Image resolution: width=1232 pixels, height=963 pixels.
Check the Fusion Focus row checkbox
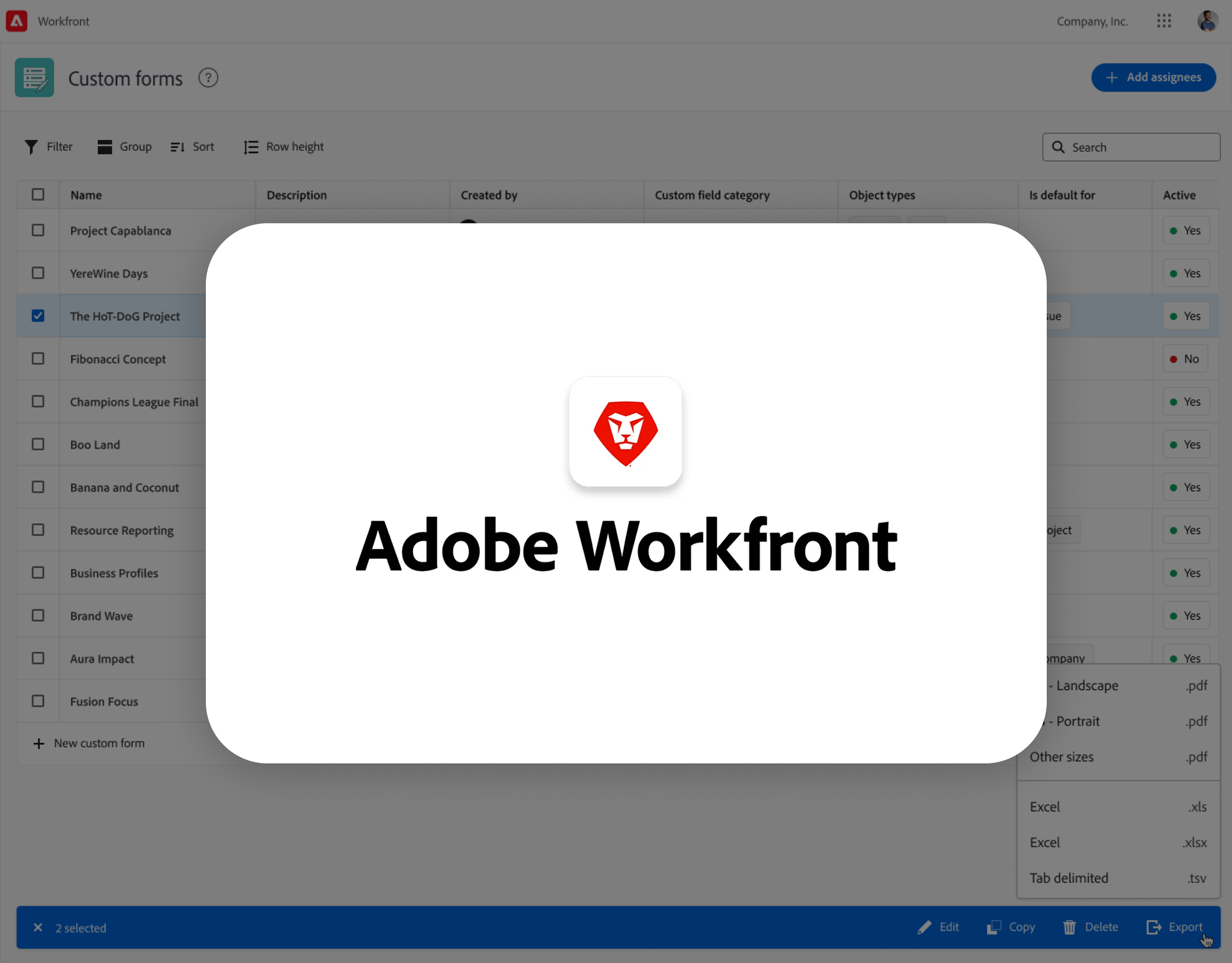38,701
